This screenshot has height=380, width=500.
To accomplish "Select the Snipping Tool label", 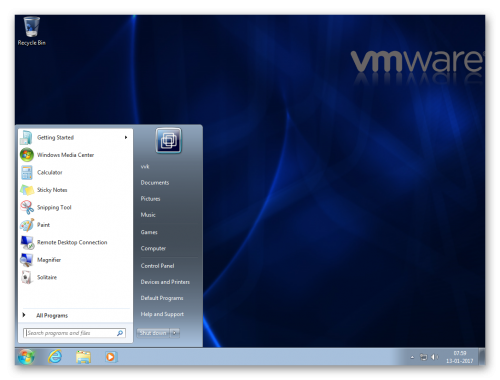I will 54,207.
